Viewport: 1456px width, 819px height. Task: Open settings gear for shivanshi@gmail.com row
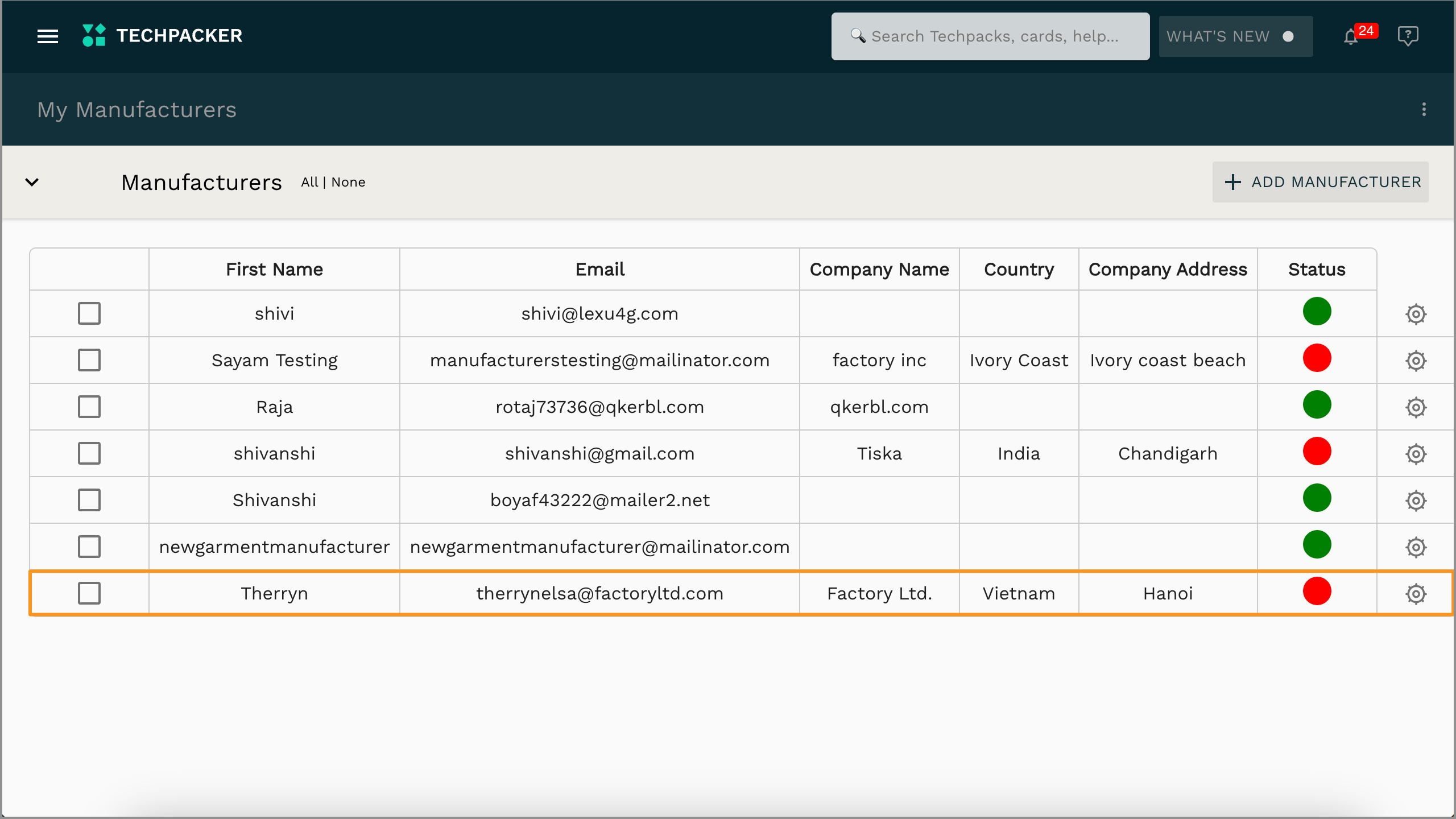tap(1416, 454)
